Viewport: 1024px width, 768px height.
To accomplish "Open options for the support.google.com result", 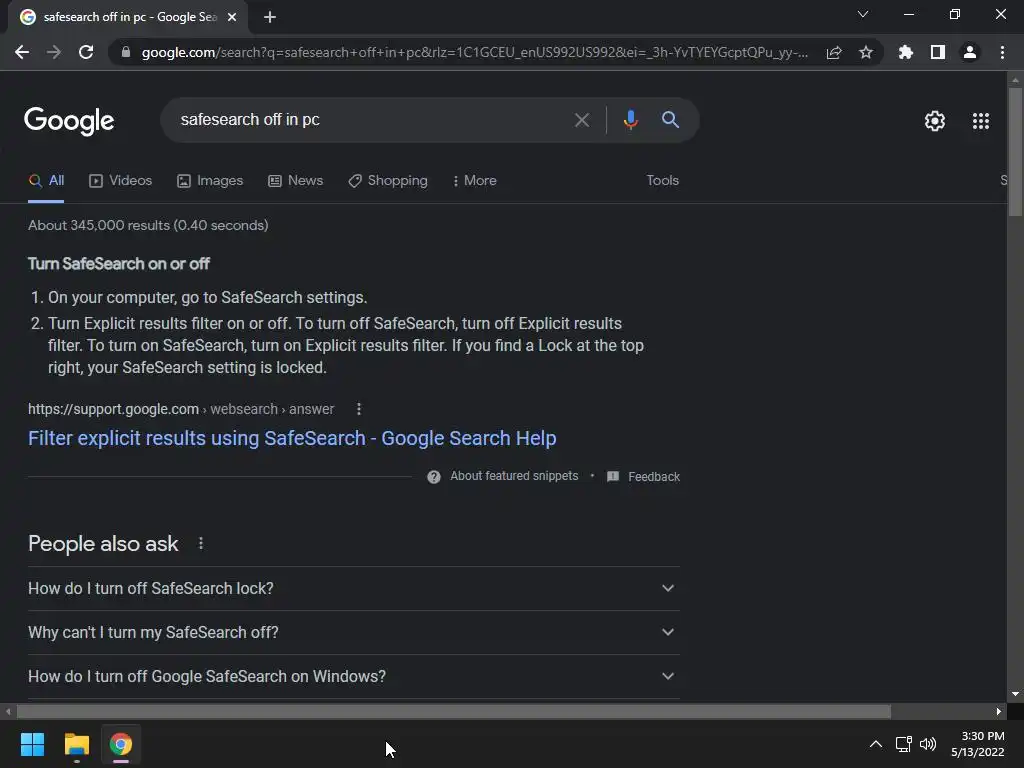I will [359, 409].
